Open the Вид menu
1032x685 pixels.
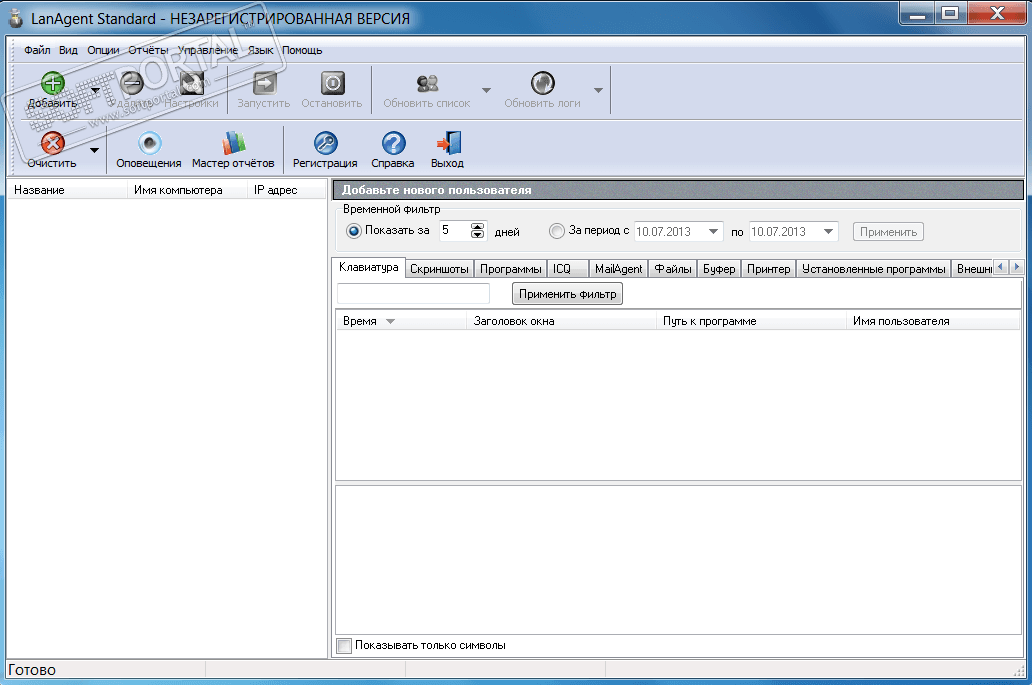68,50
